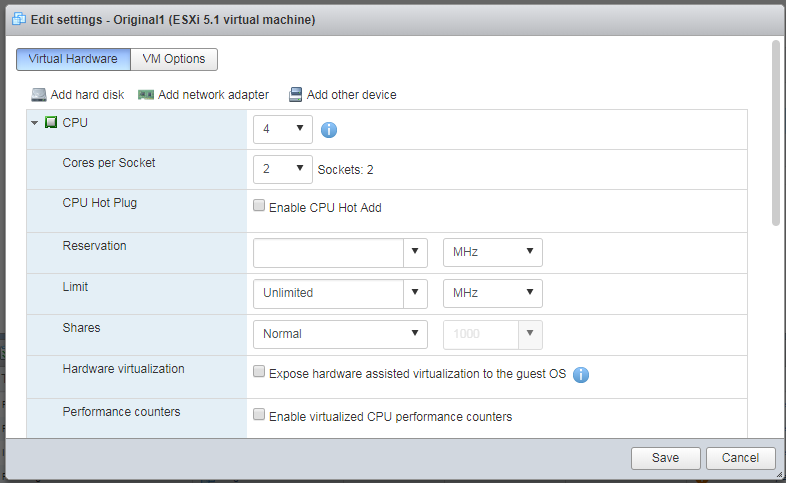Enable virtualized CPU performance counters
786x483 pixels.
[259, 415]
